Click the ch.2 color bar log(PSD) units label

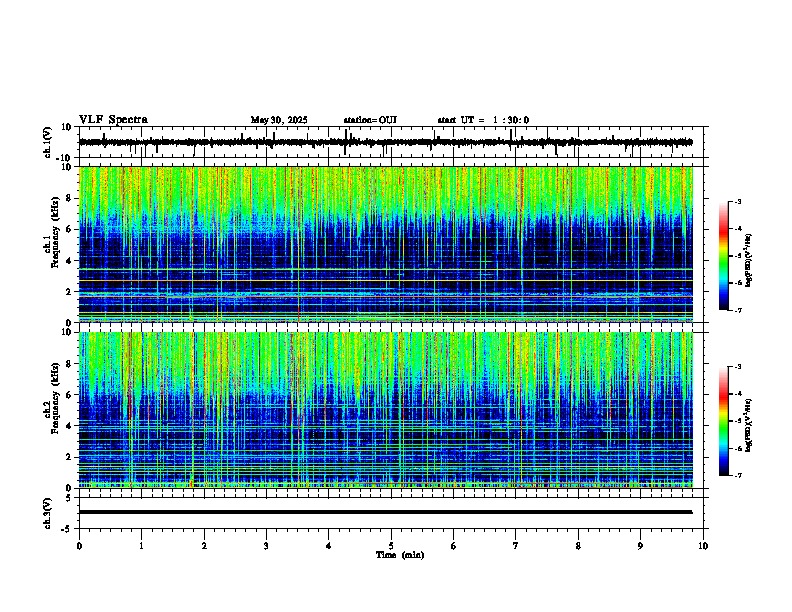tap(749, 425)
